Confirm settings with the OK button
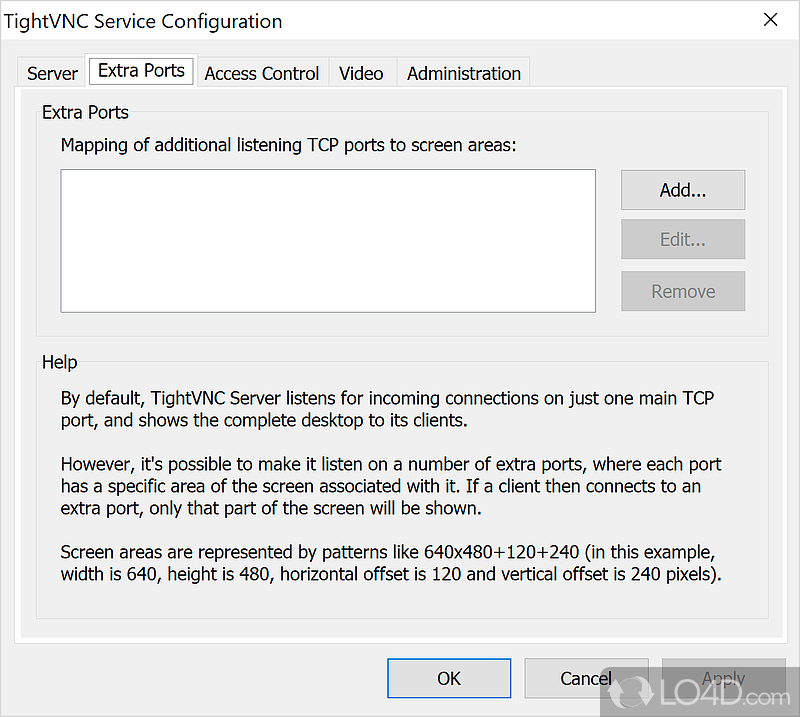 pyautogui.click(x=449, y=678)
